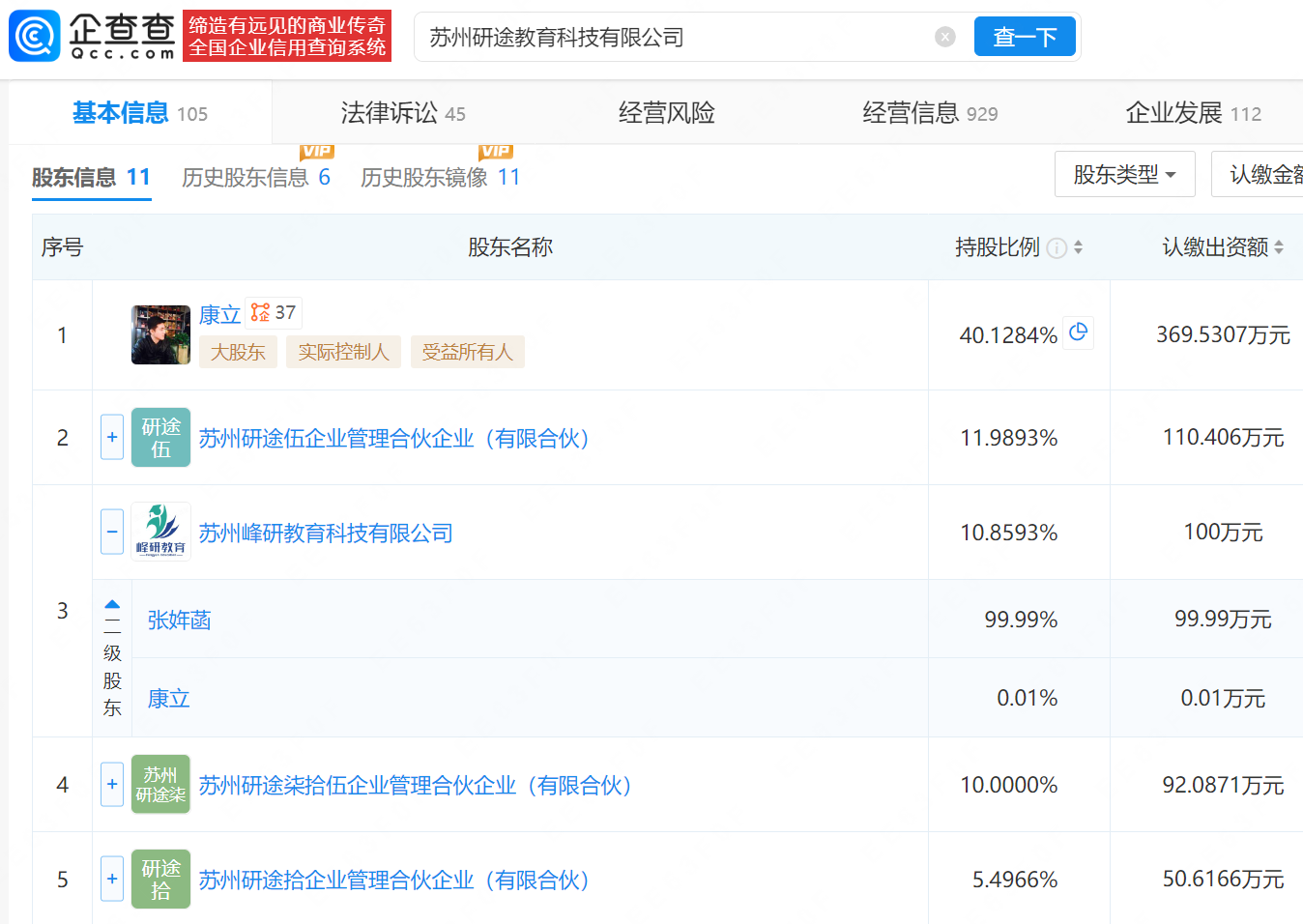This screenshot has height=924, width=1303.
Task: Collapse the 苏州峰研教育科技有限公司 row
Action: (112, 532)
